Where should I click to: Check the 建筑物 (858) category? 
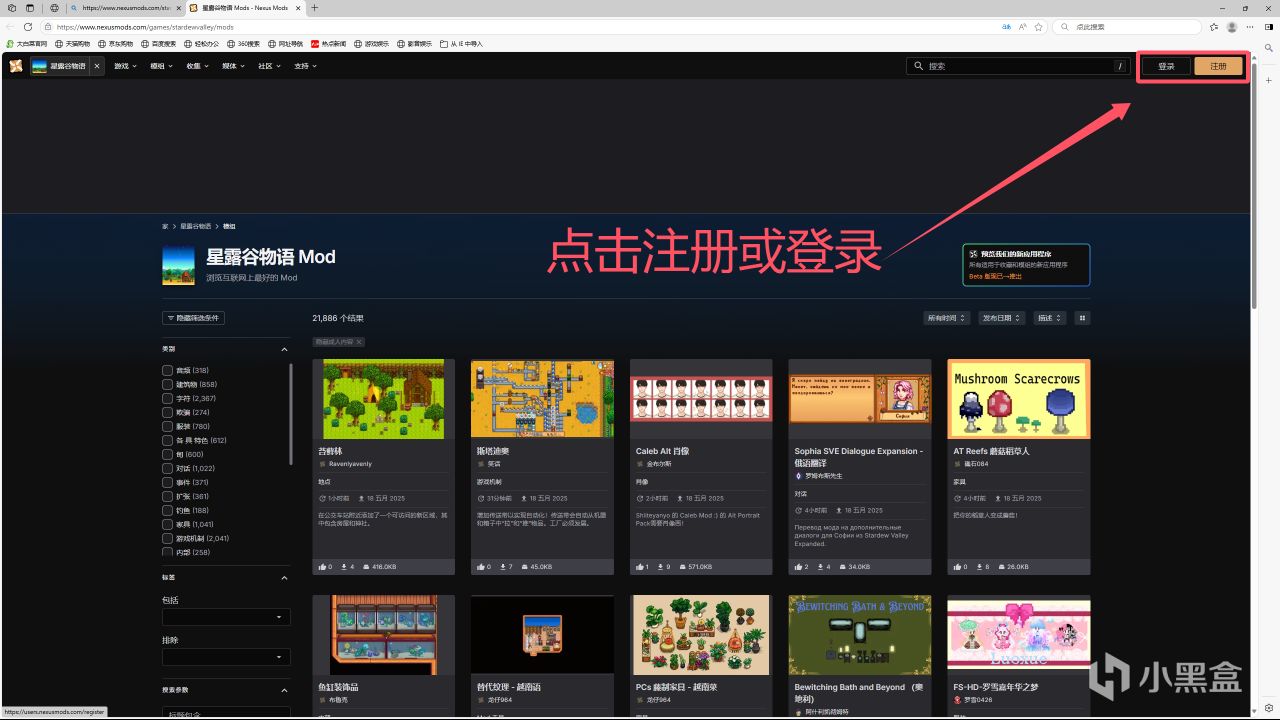tap(167, 384)
